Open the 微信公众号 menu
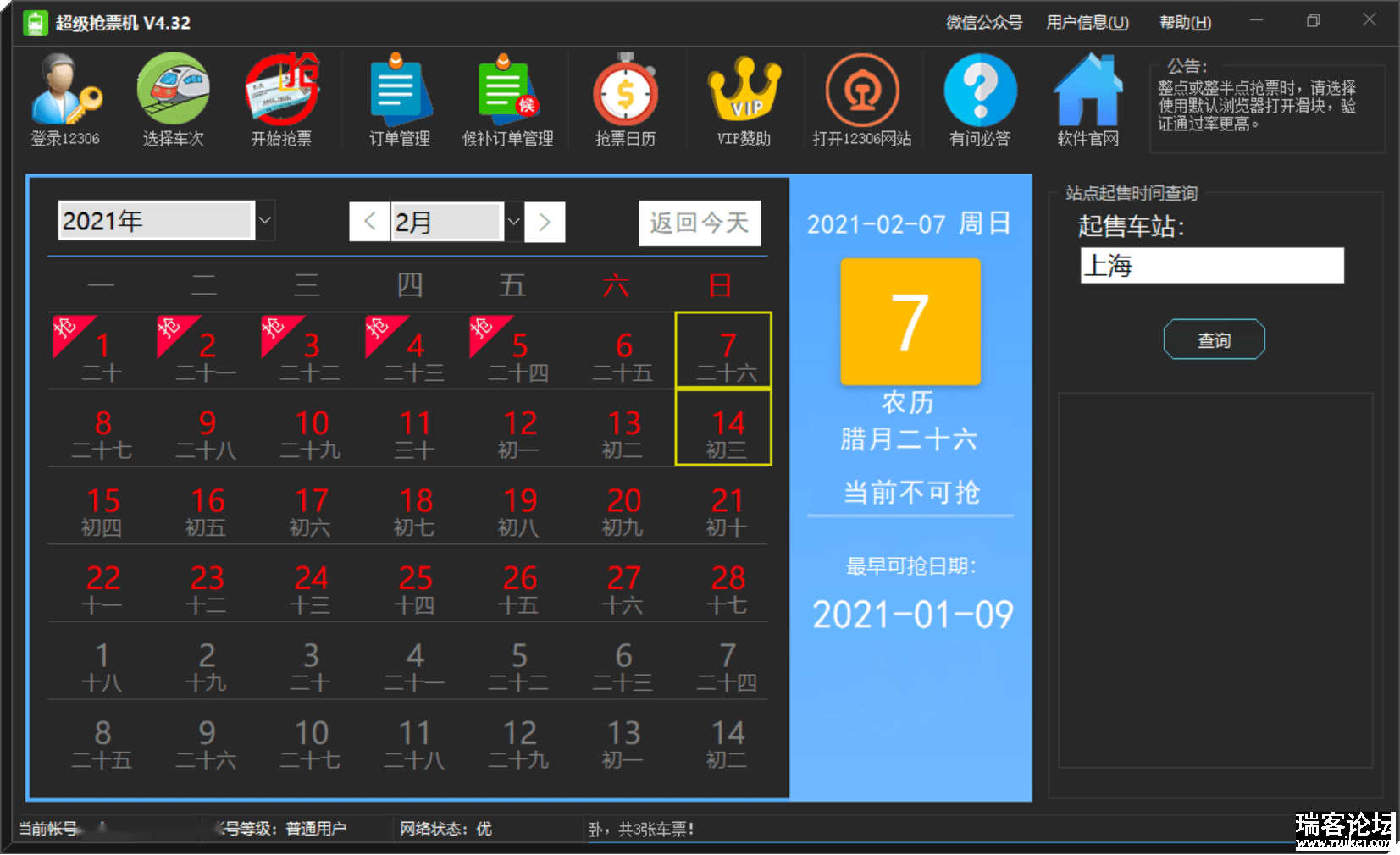 point(984,23)
